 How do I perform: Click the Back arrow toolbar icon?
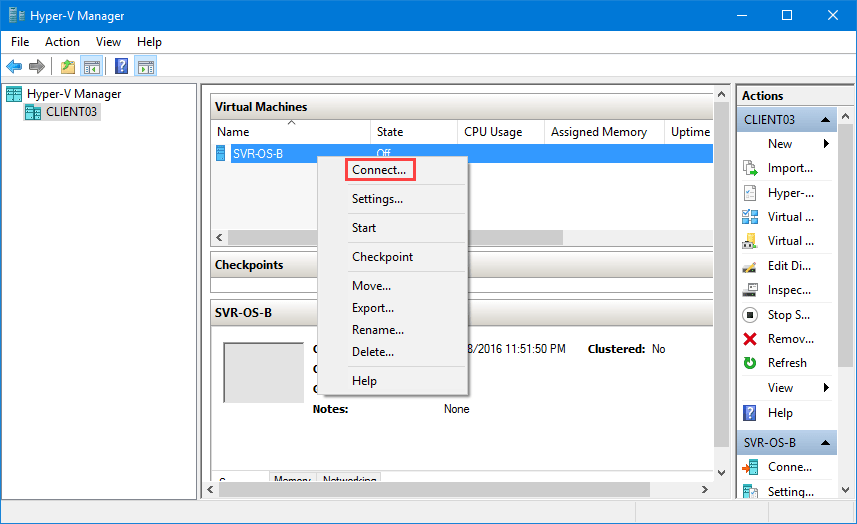coord(14,67)
